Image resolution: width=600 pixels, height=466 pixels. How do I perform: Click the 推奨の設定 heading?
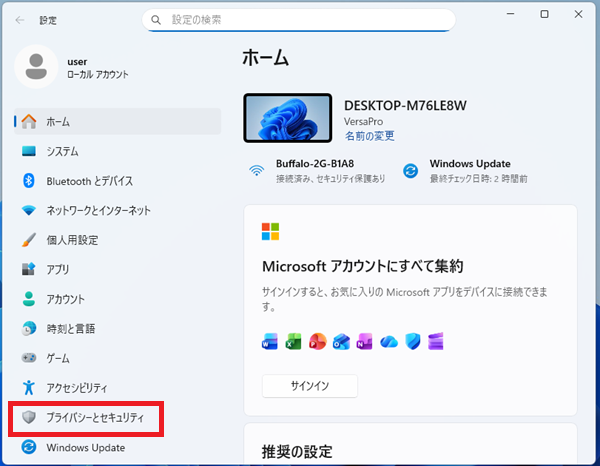coord(297,451)
